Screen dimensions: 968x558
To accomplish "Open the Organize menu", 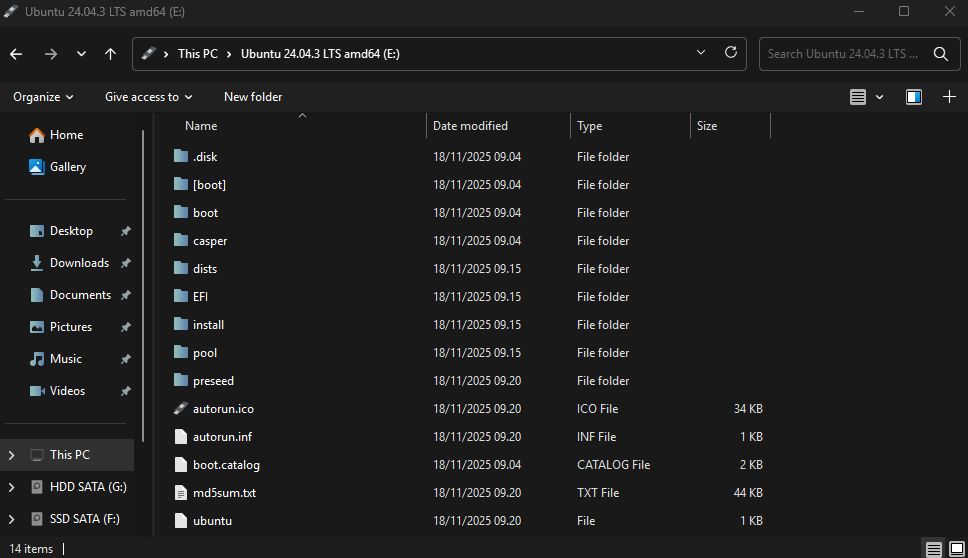I will (43, 97).
